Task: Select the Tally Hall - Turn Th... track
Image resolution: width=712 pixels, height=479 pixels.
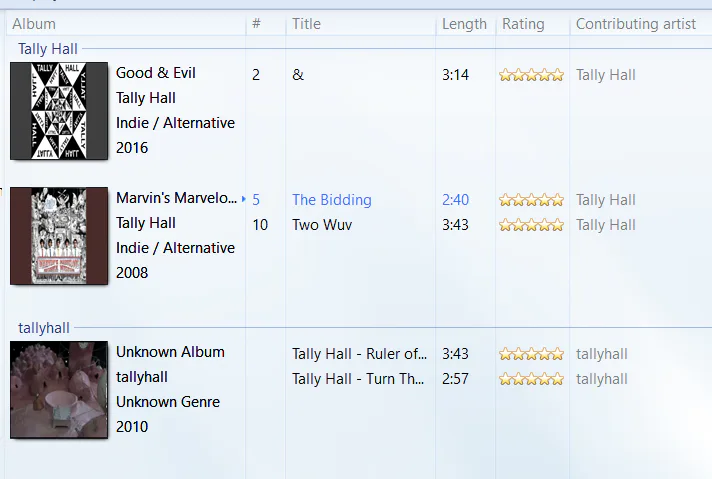Action: click(358, 379)
